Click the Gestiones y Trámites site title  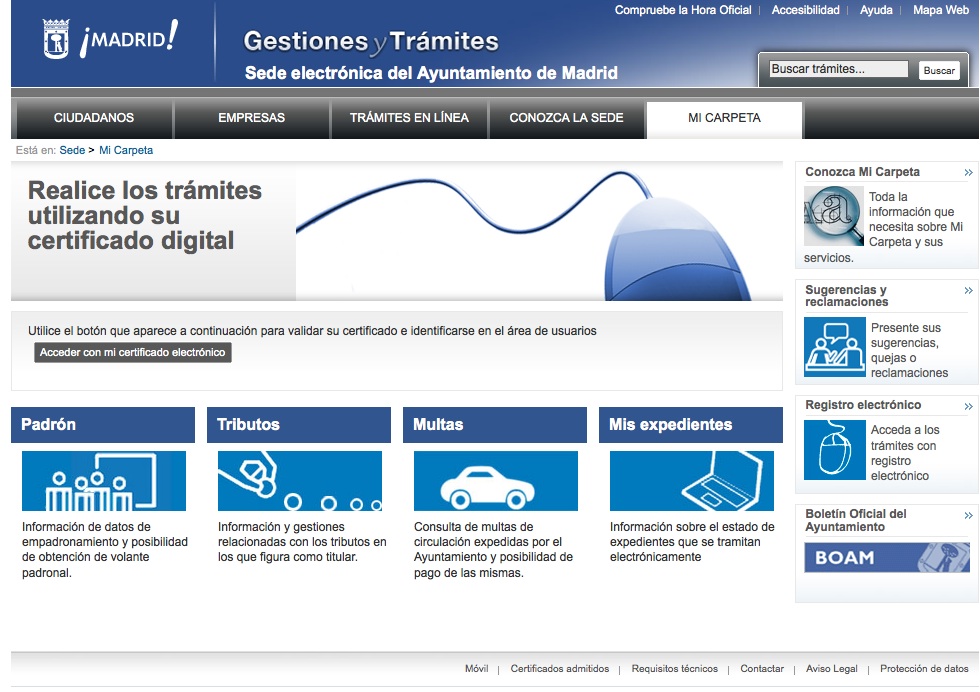(x=371, y=41)
